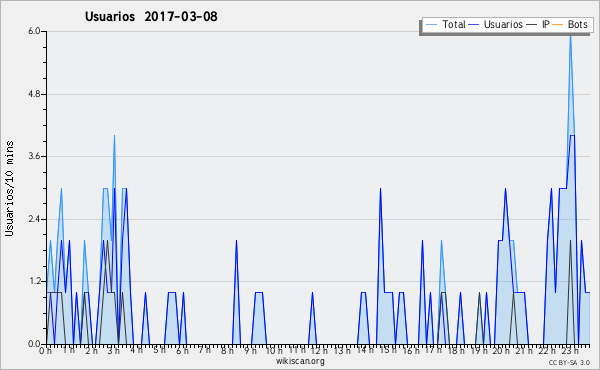Click the 3 h time axis marker
The height and width of the screenshot is (370, 600).
pos(114,351)
